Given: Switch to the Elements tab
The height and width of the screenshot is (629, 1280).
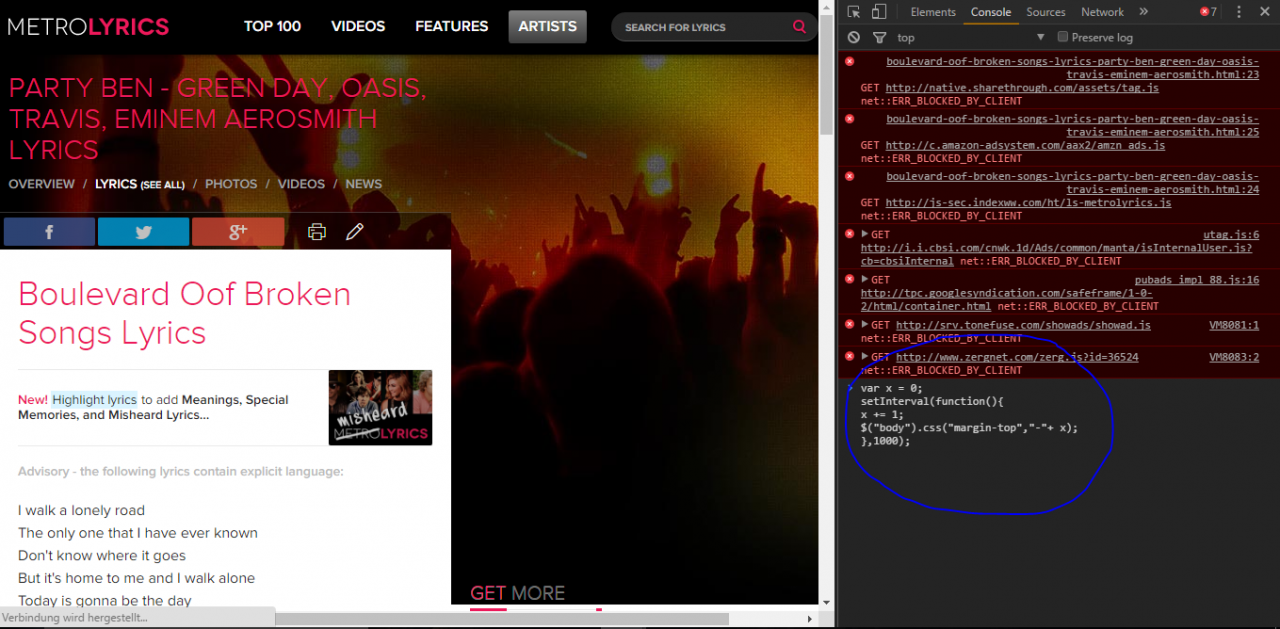Looking at the screenshot, I should click(x=933, y=12).
